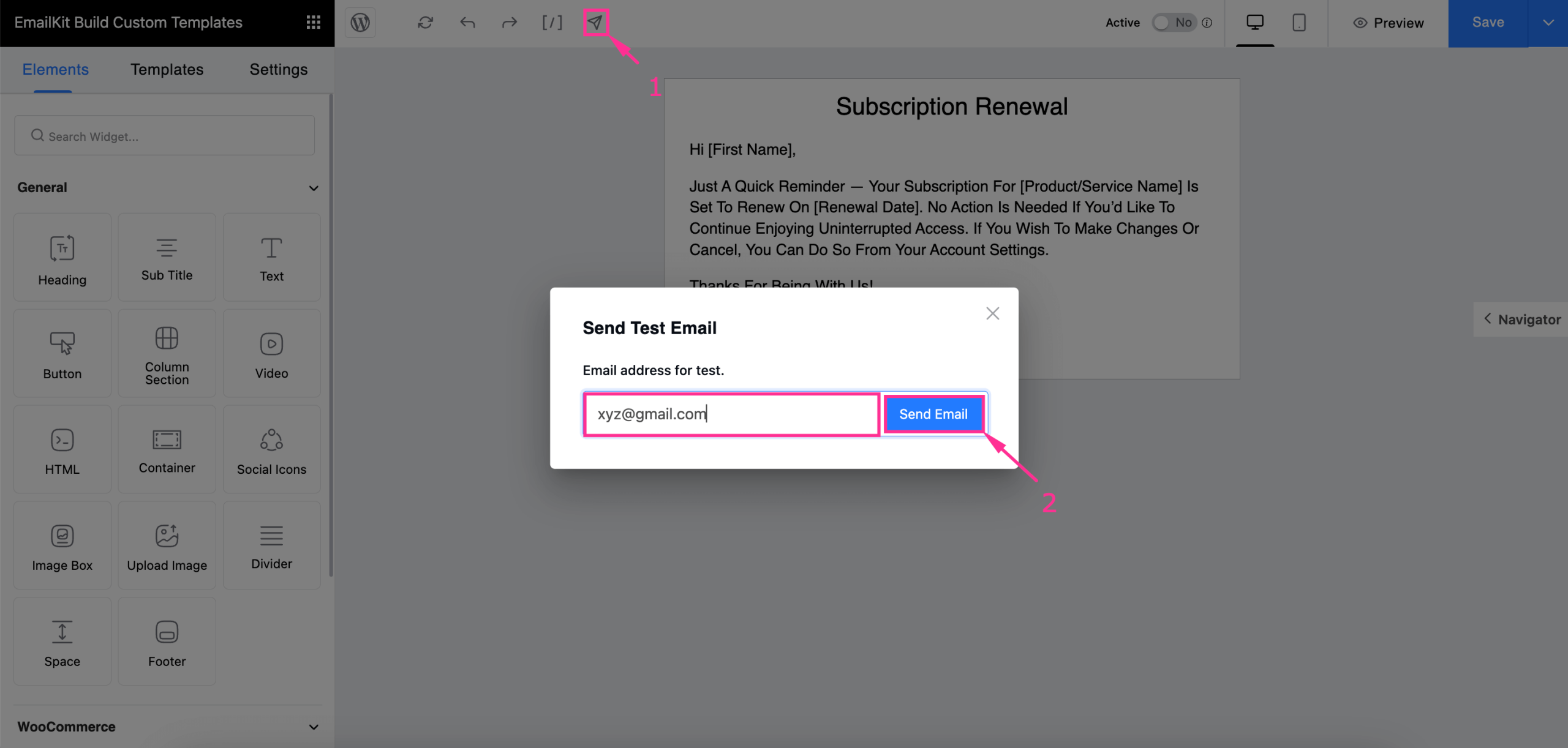The height and width of the screenshot is (748, 1568).
Task: Open the Save options dropdown arrow
Action: tap(1548, 23)
